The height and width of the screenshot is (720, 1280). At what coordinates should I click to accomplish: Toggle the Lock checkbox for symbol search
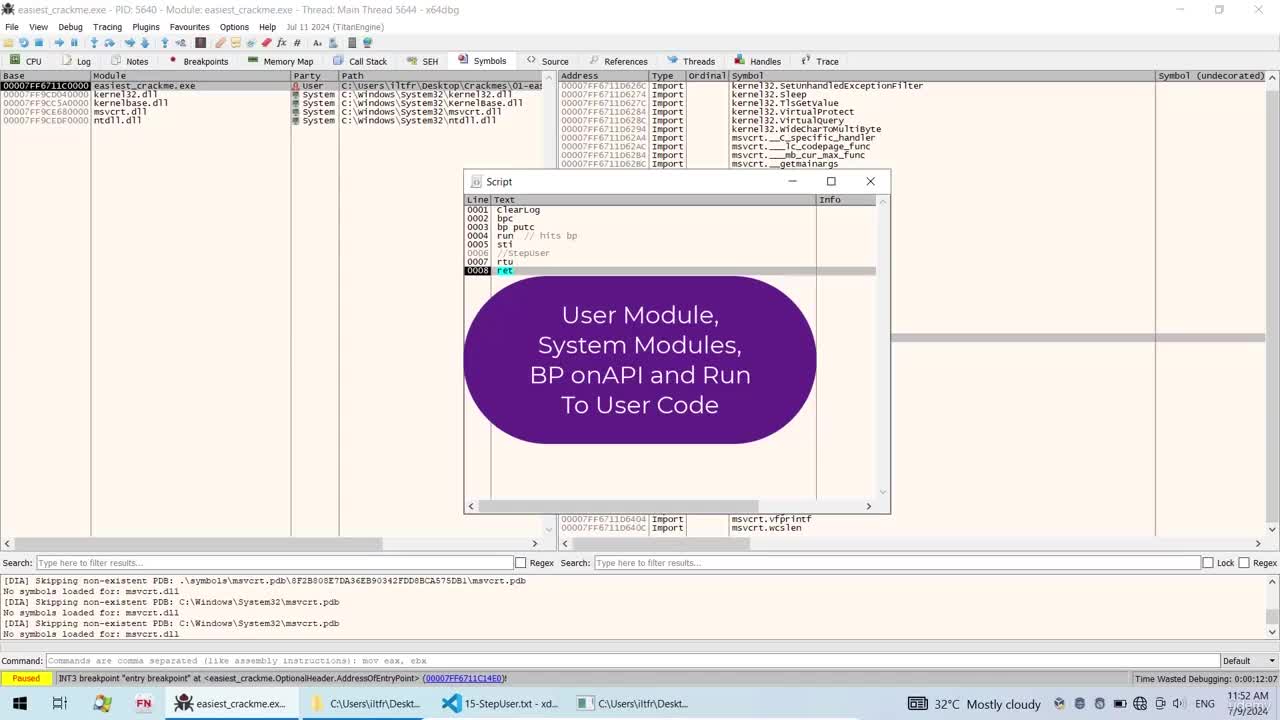click(x=1208, y=563)
